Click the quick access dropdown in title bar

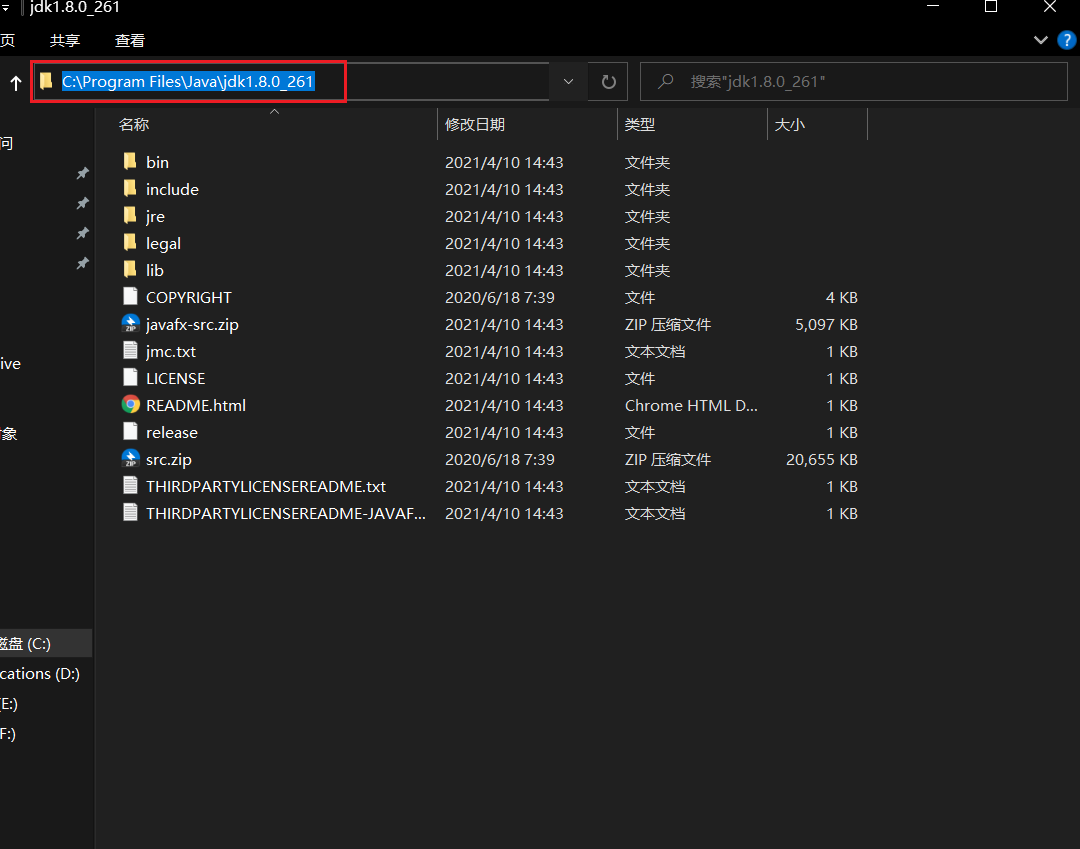6,8
